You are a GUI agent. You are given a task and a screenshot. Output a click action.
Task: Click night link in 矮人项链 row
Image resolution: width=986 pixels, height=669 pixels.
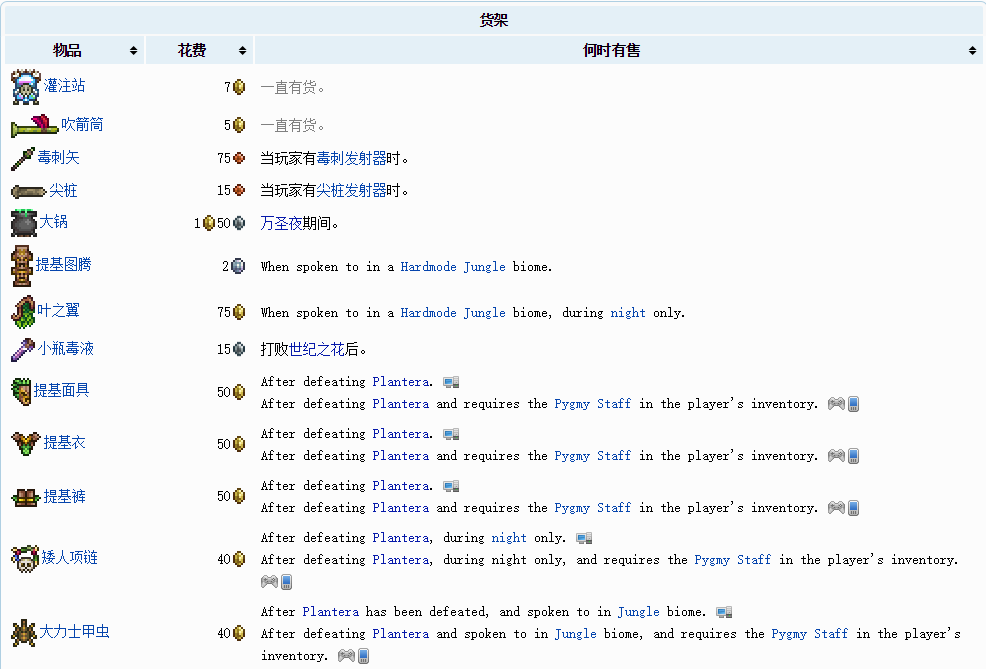point(509,538)
